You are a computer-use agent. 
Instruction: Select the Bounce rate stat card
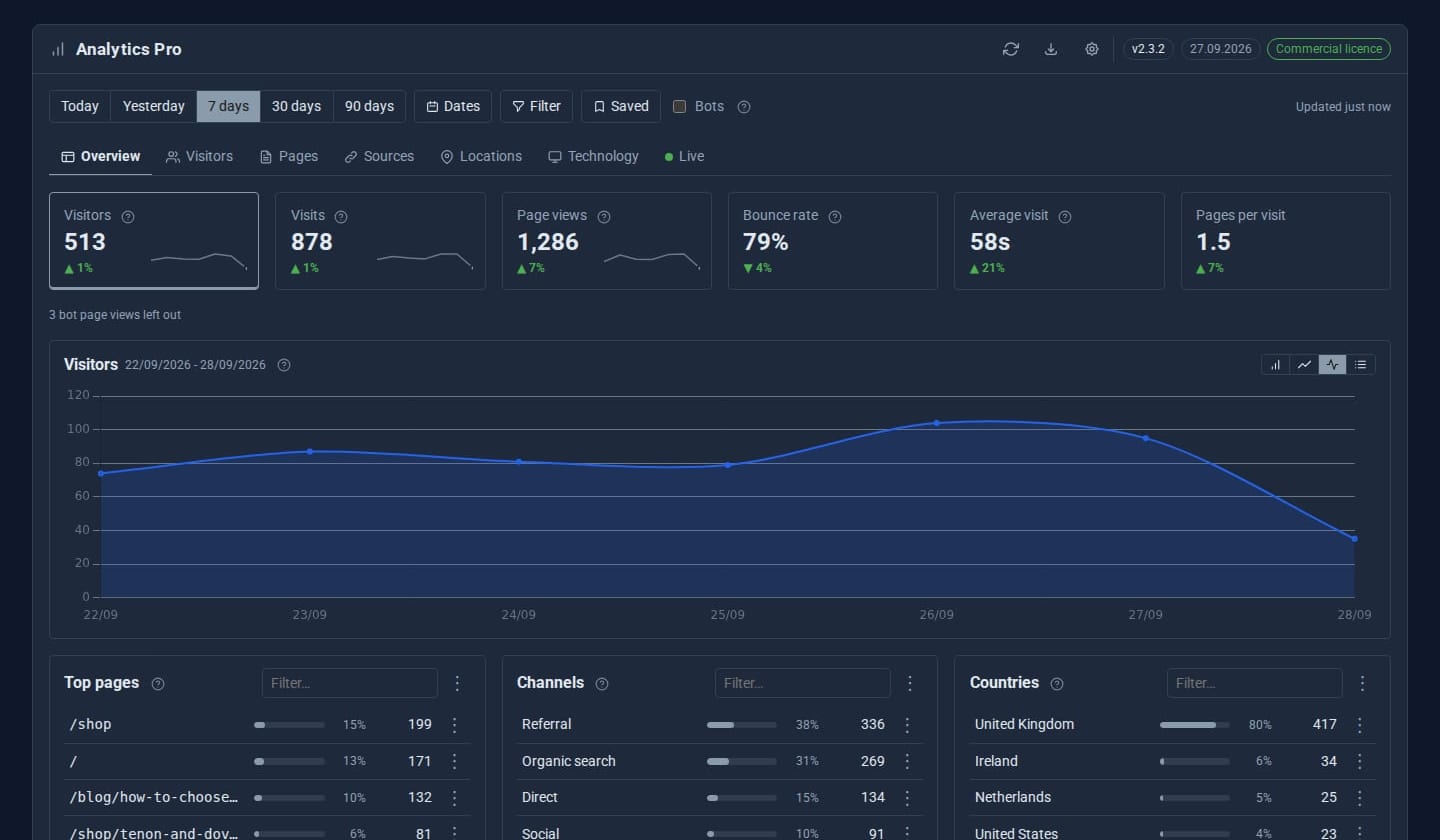[833, 241]
